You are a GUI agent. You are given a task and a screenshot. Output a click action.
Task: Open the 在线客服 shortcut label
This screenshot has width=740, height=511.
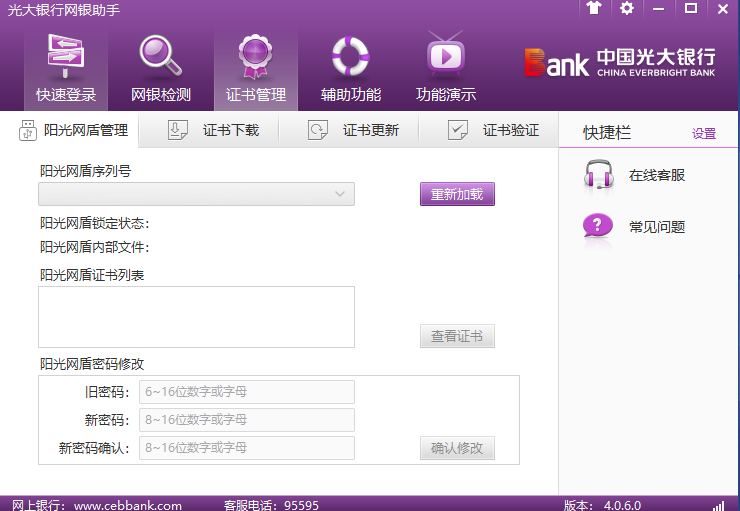tap(656, 175)
